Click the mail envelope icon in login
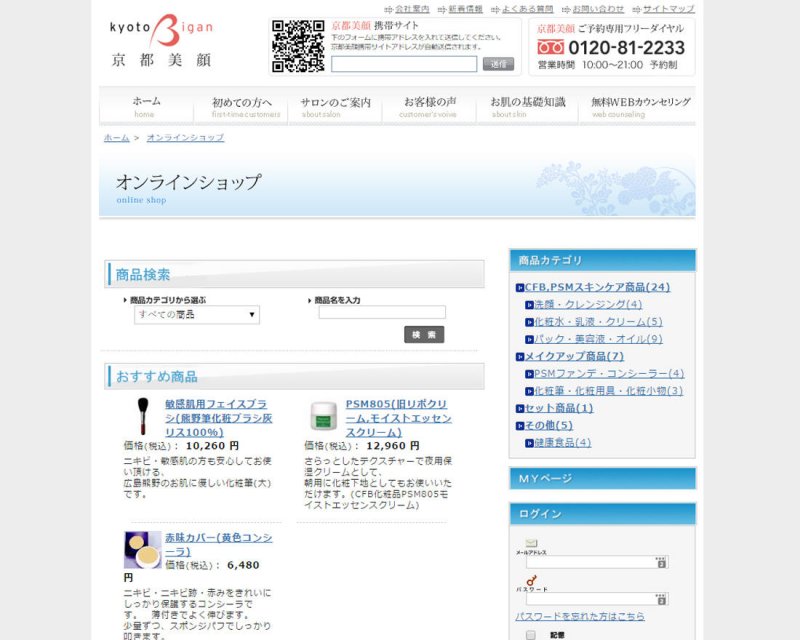Image resolution: width=800 pixels, height=640 pixels. (x=531, y=543)
